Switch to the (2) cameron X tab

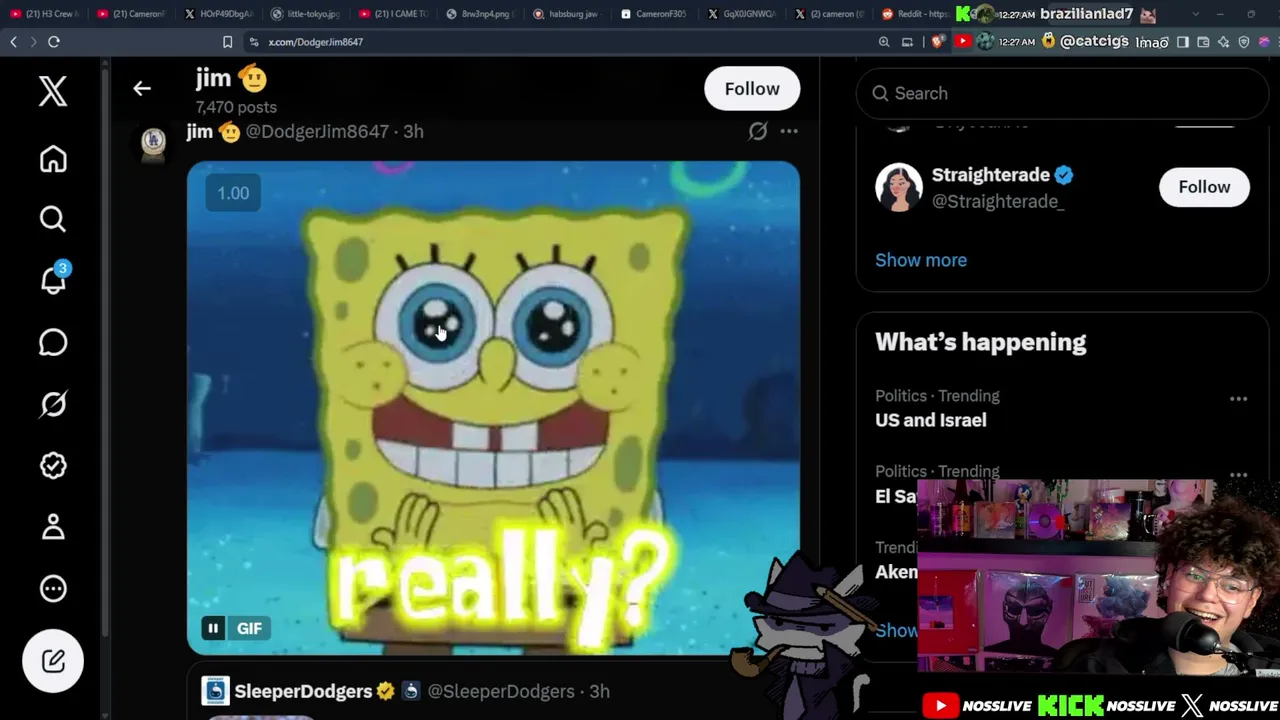click(830, 14)
